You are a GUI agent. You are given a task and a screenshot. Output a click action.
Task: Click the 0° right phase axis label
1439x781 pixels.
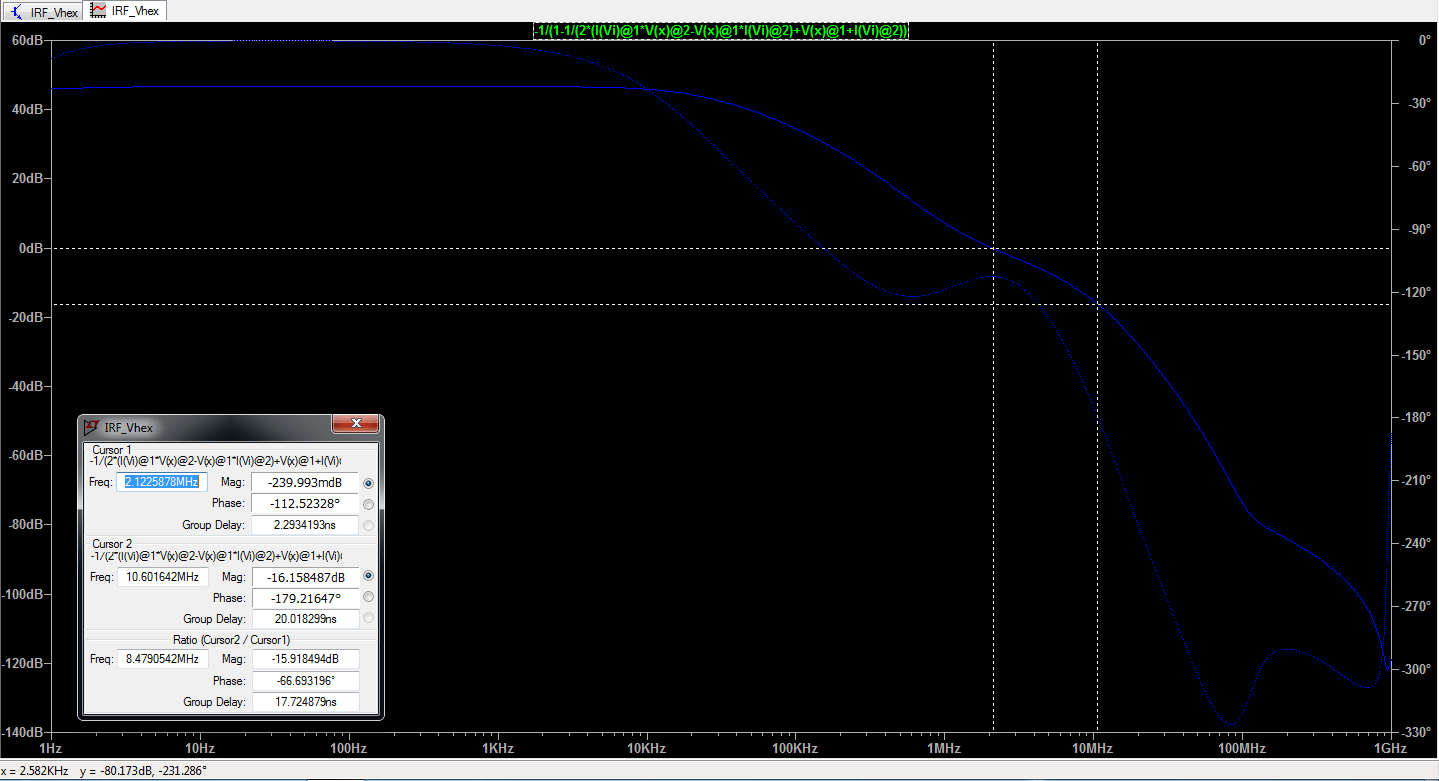(1425, 41)
